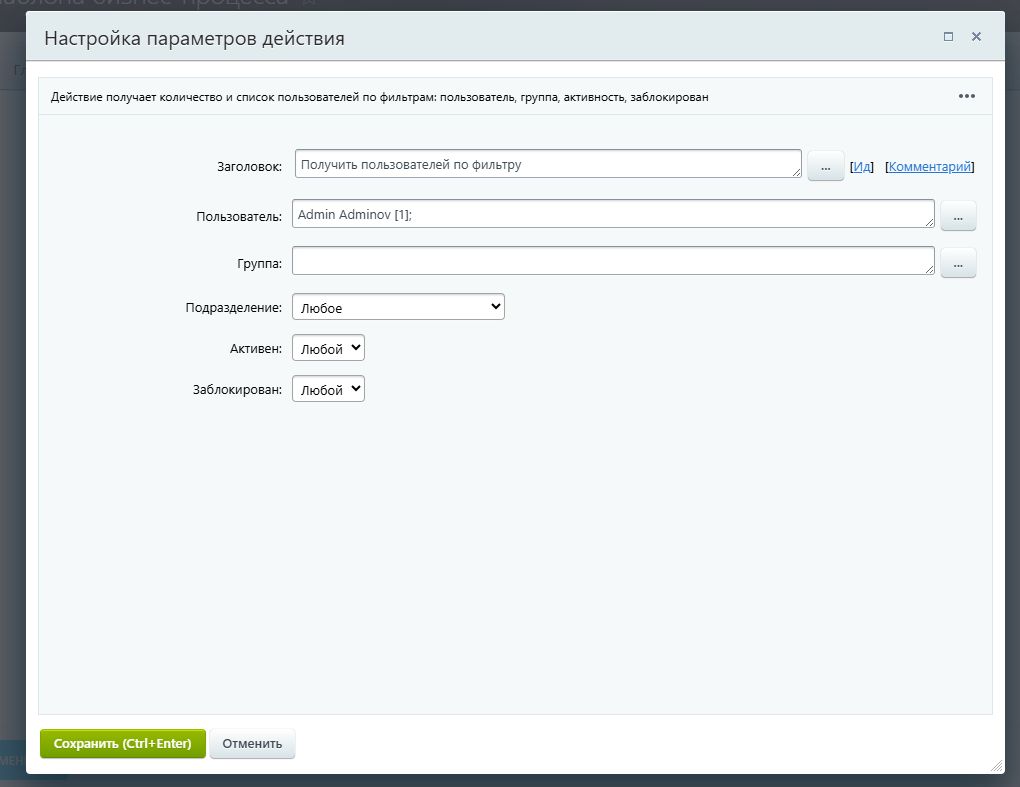Click into the empty Группа field

[x=612, y=261]
